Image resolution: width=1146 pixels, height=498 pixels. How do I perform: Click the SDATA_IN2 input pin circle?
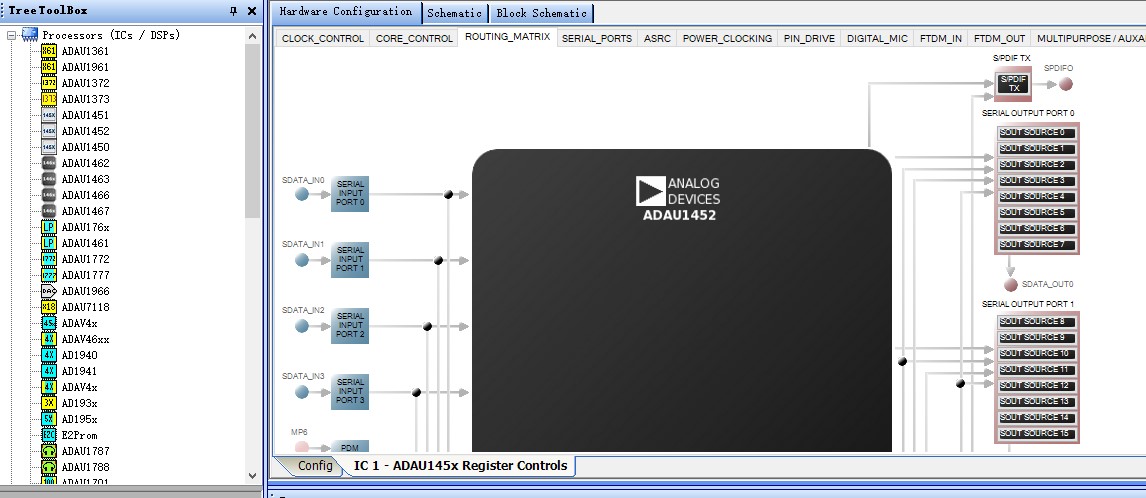point(302,325)
